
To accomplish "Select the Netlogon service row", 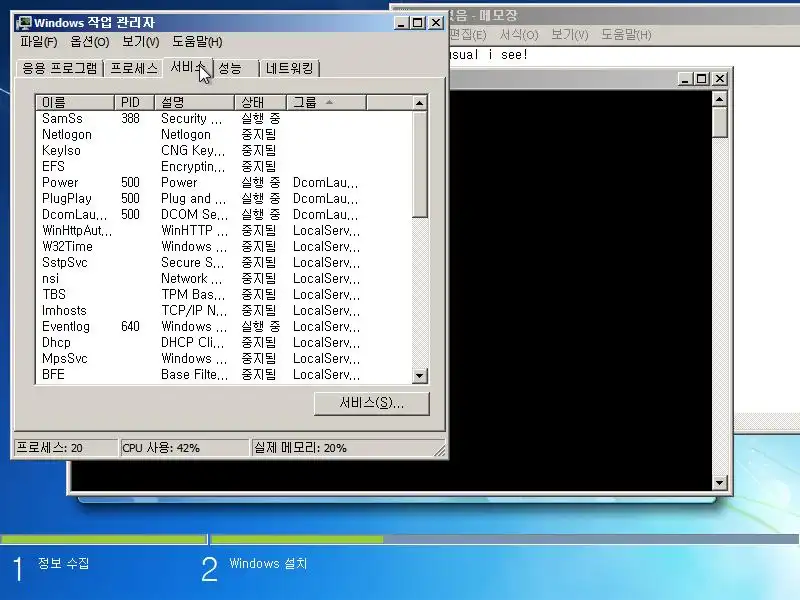I will pyautogui.click(x=224, y=135).
